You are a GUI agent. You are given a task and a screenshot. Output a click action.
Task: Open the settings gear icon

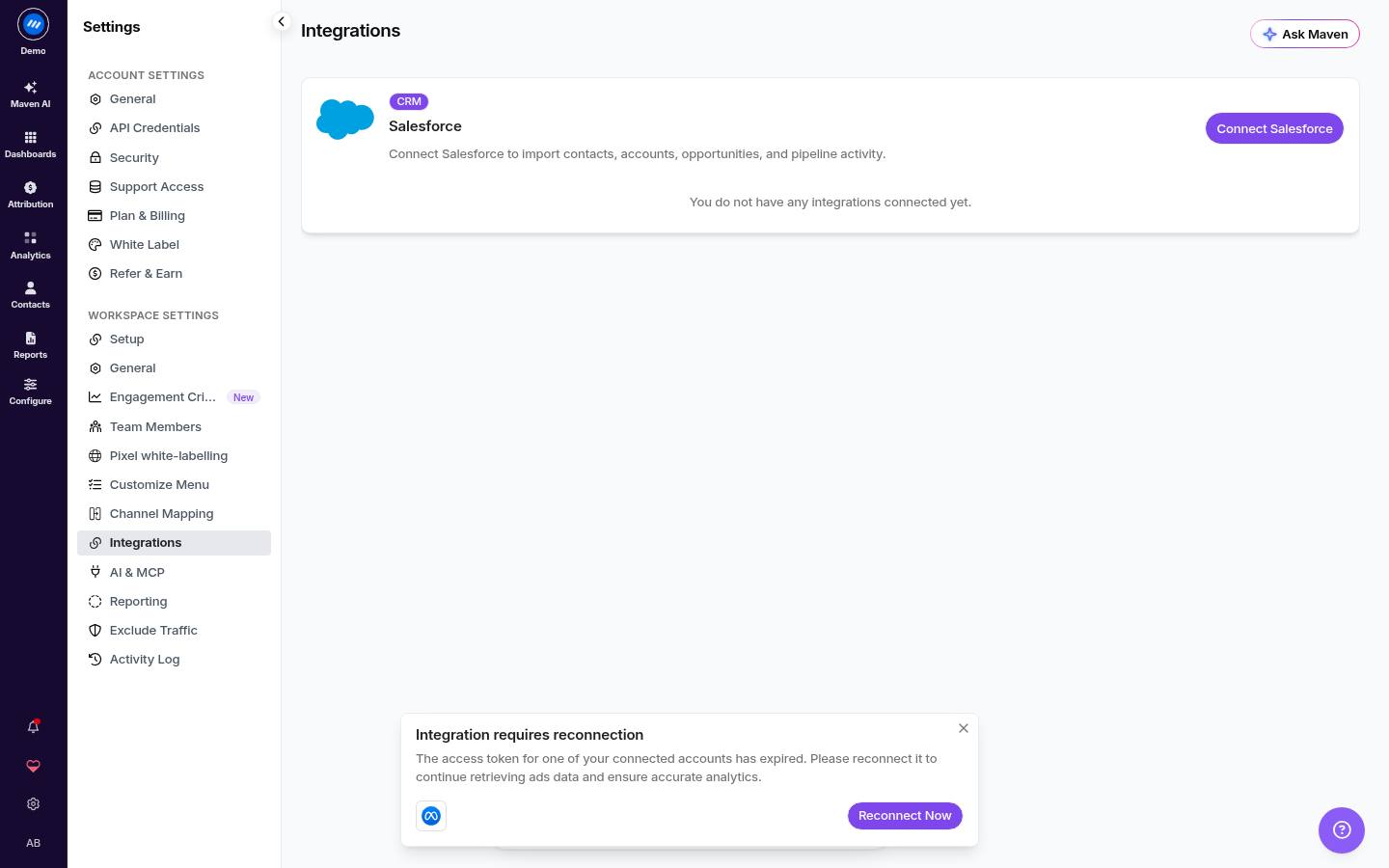tap(34, 803)
